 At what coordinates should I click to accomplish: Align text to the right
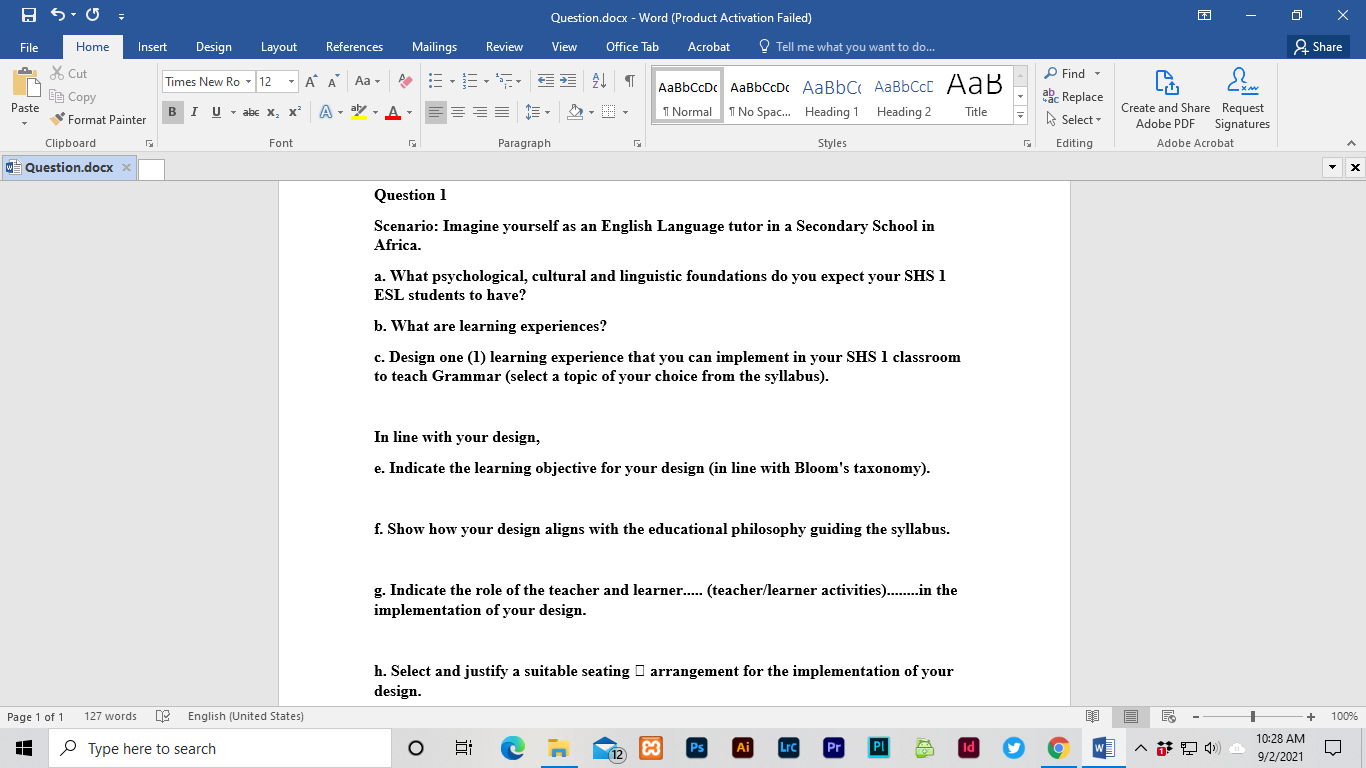[480, 112]
